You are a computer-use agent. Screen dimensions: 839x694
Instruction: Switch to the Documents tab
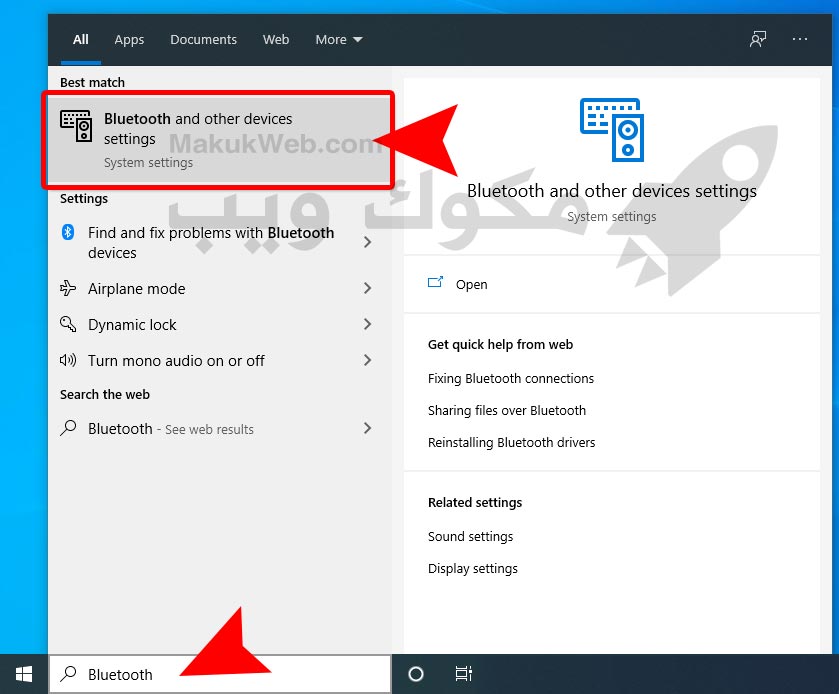click(203, 40)
